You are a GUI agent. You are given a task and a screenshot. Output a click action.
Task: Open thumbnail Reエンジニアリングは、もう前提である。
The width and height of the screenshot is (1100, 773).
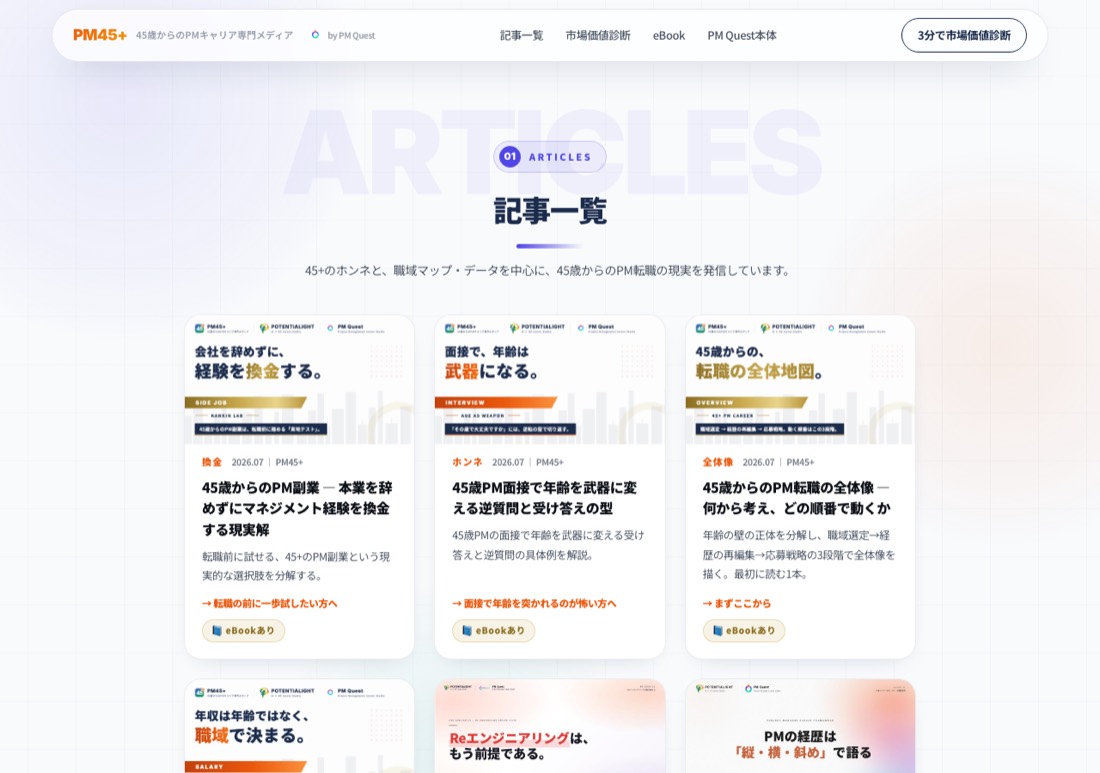[549, 726]
